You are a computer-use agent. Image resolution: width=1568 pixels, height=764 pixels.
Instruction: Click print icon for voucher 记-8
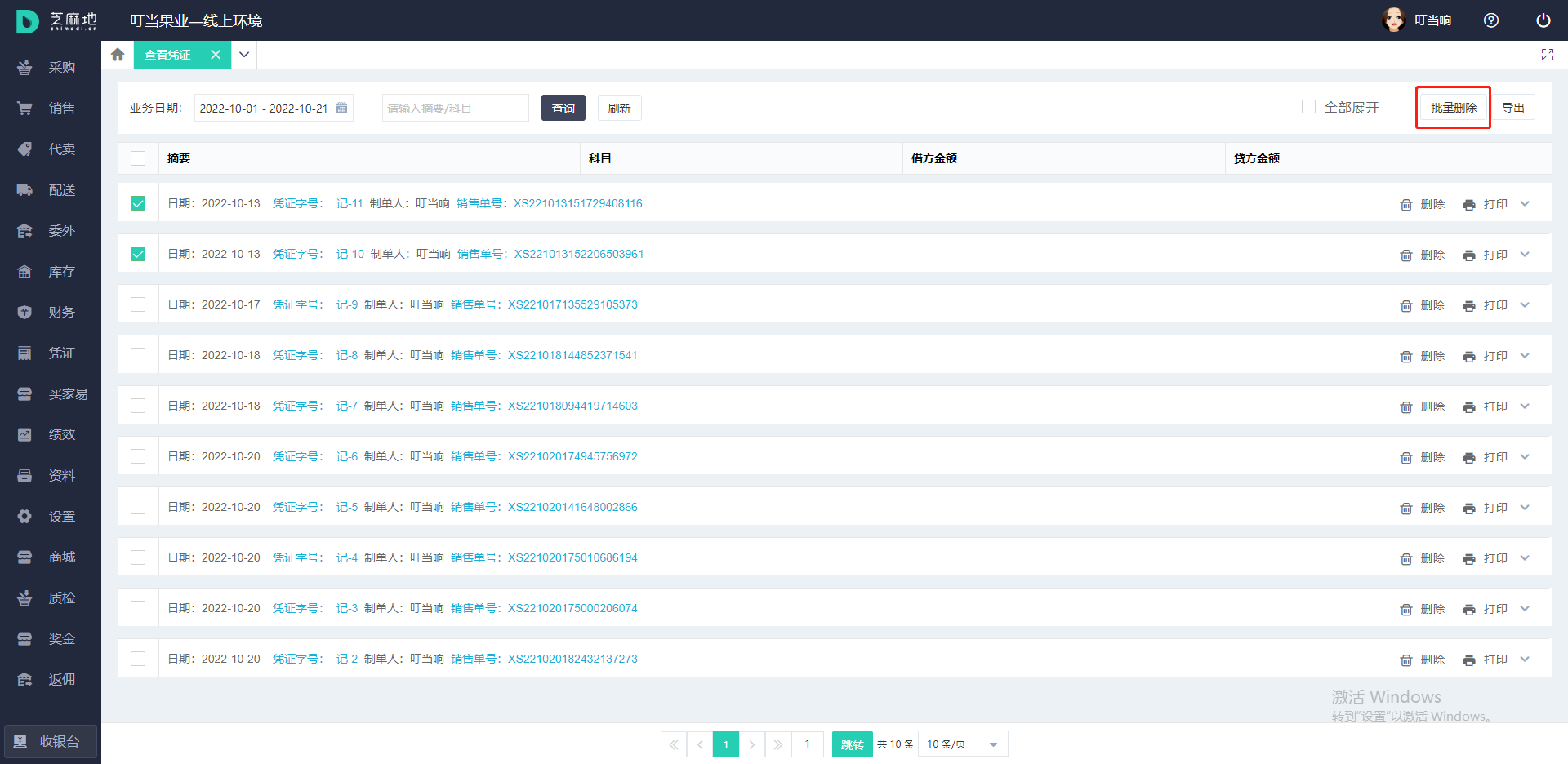click(1468, 357)
